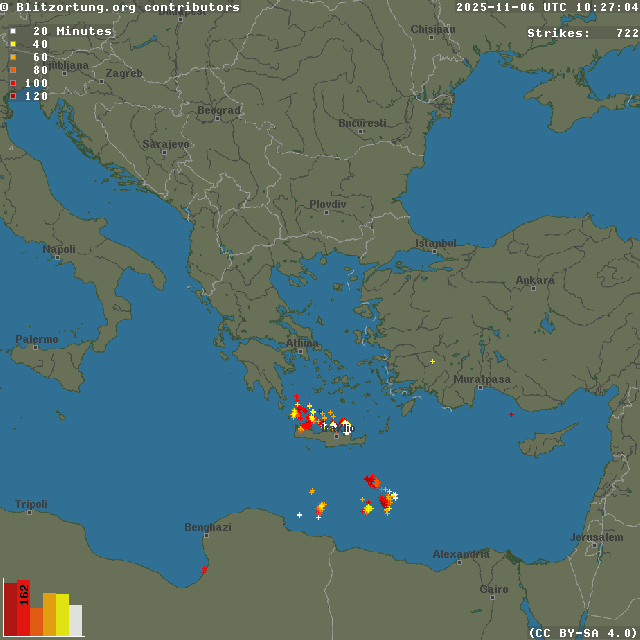Screen dimensions: 640x640
Task: Click the Bucuresti city marker
Action: (x=362, y=131)
